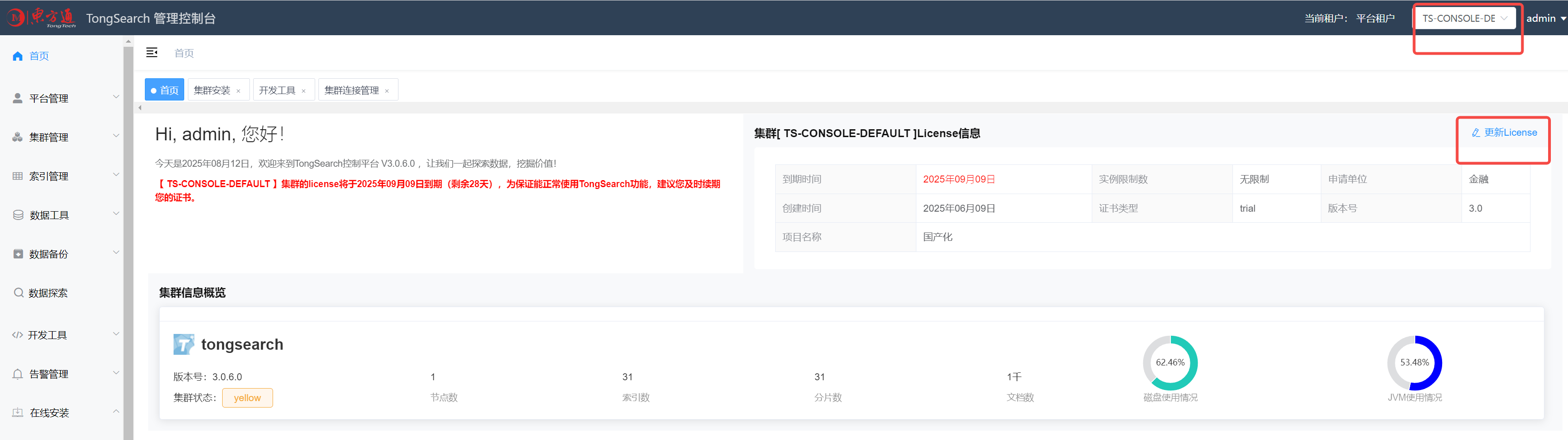Expand the 索引管理 menu chevron

pyautogui.click(x=116, y=175)
